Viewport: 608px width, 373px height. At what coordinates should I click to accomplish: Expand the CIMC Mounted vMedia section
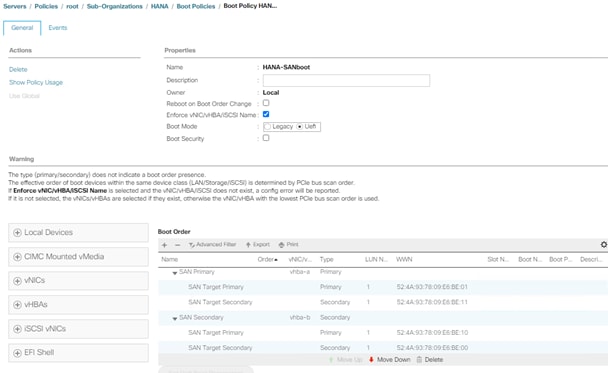click(x=78, y=256)
